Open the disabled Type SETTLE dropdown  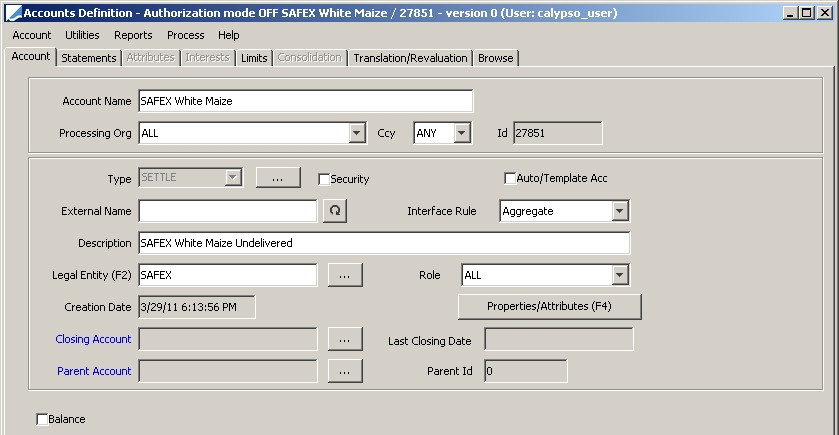(233, 178)
